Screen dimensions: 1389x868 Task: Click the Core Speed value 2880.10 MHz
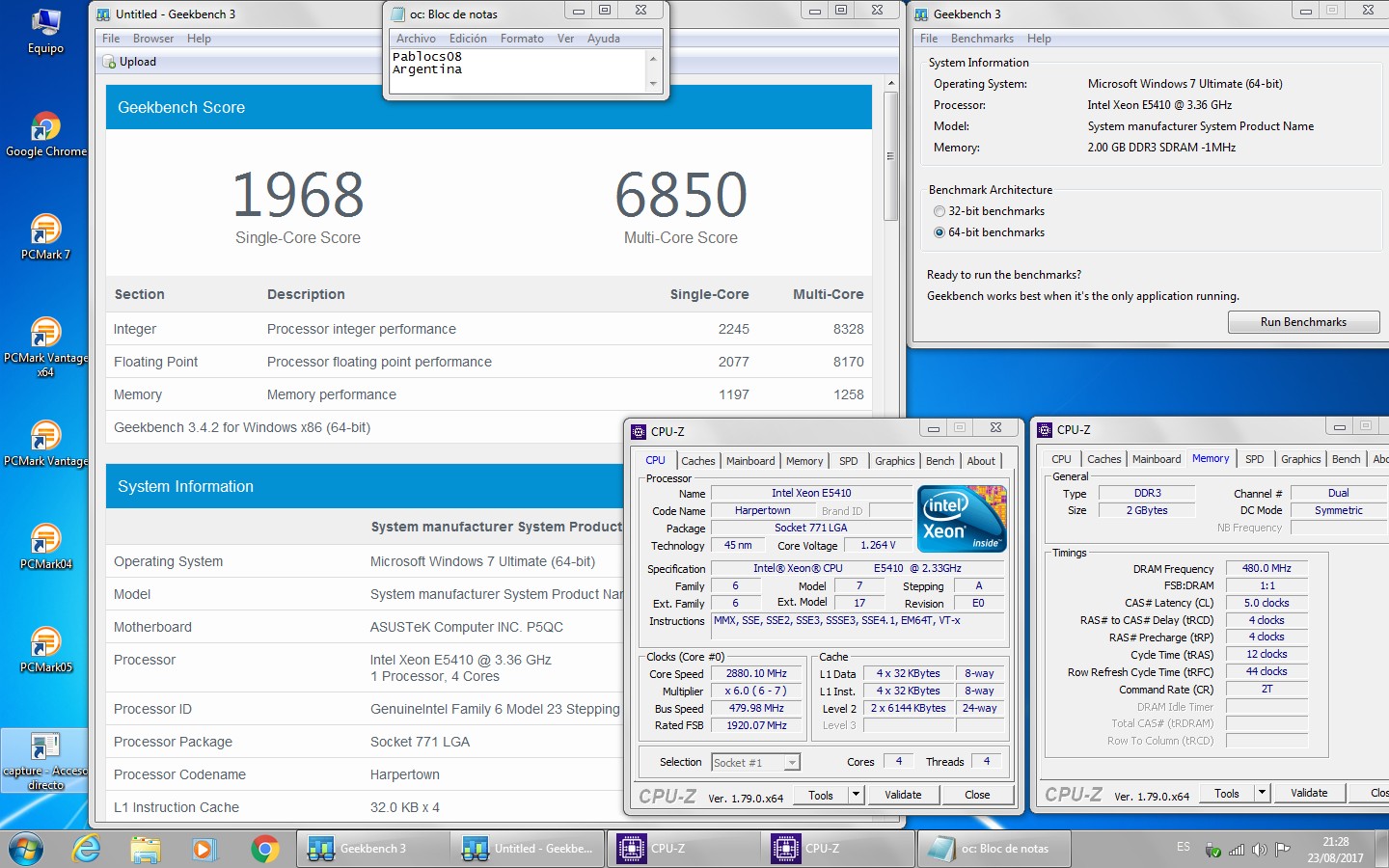click(756, 673)
